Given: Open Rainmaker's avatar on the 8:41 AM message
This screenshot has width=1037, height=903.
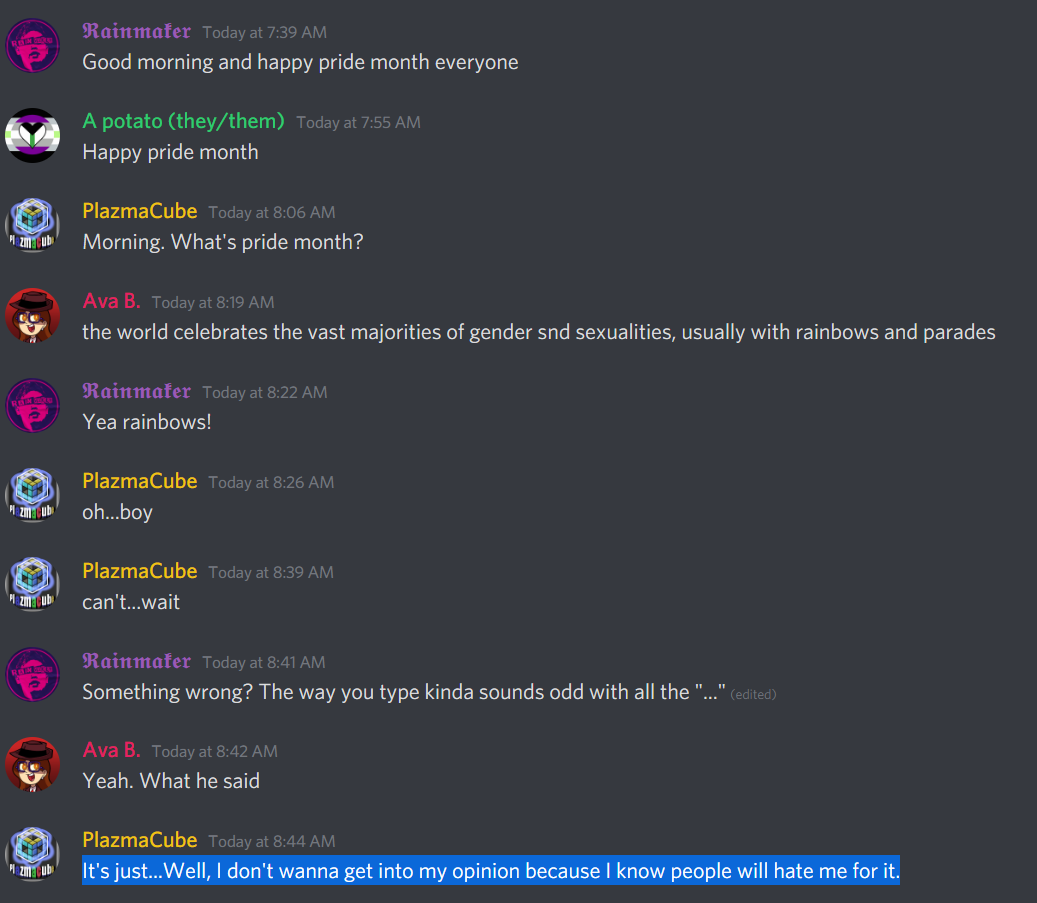Looking at the screenshot, I should pyautogui.click(x=32, y=675).
